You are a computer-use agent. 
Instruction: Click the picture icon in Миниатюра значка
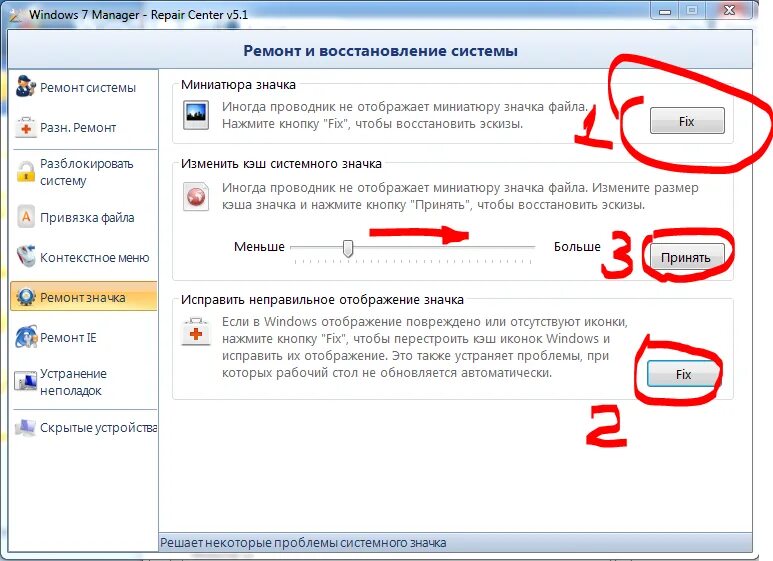pos(196,115)
